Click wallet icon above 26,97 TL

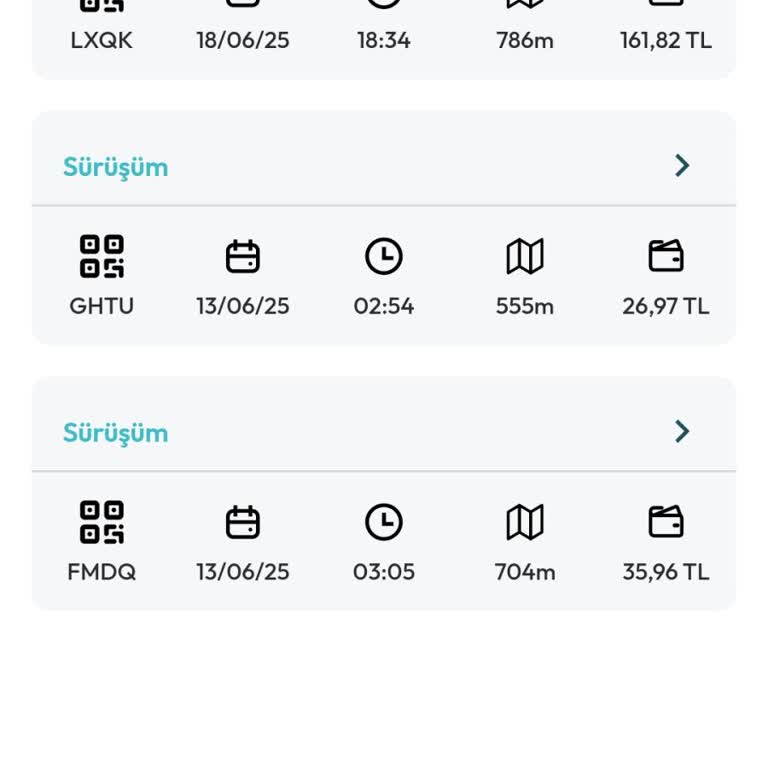[666, 257]
